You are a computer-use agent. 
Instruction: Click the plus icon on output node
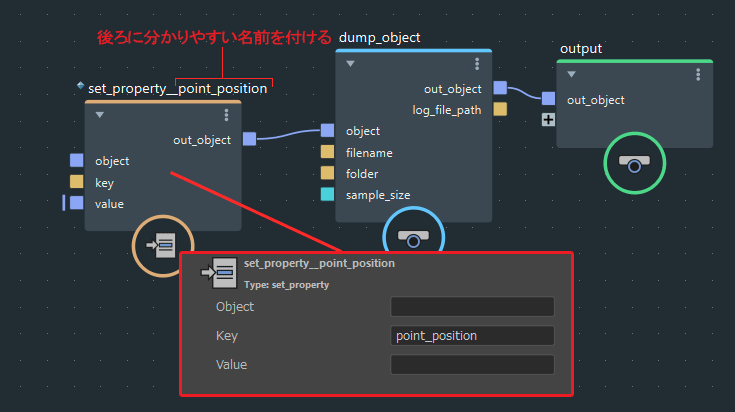click(x=547, y=120)
